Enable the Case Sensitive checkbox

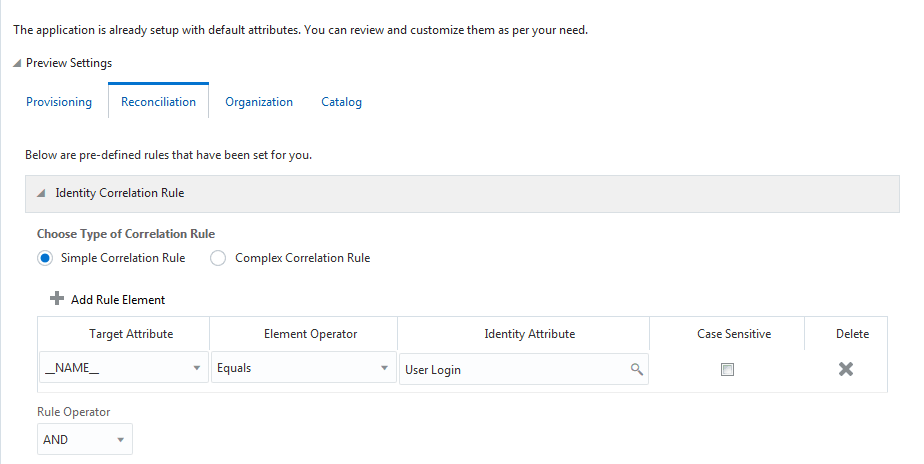[x=727, y=369]
